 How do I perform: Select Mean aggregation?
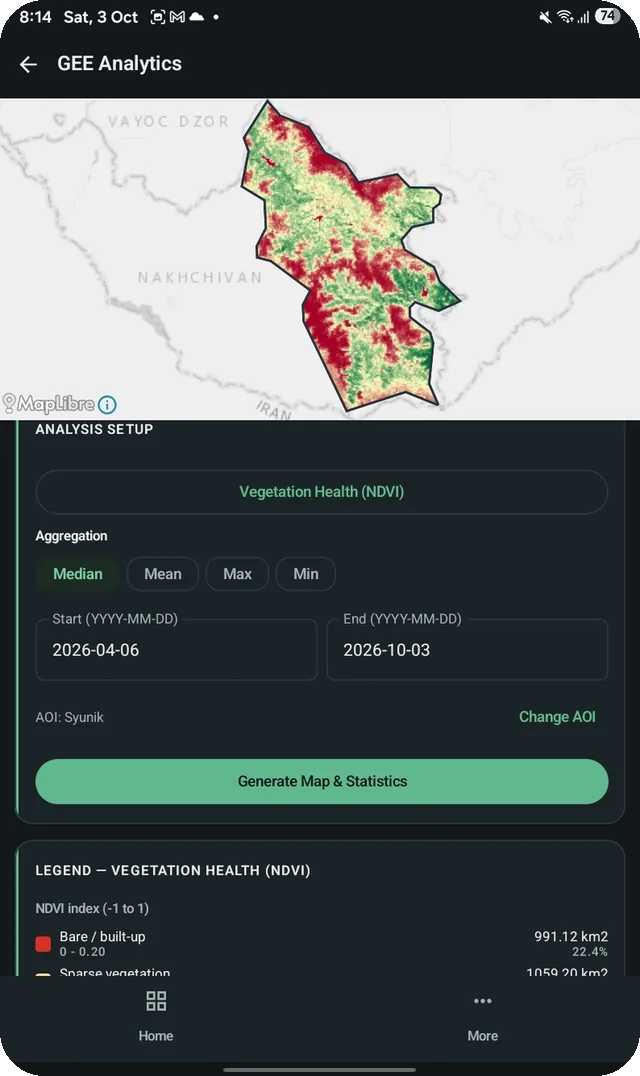click(x=163, y=574)
